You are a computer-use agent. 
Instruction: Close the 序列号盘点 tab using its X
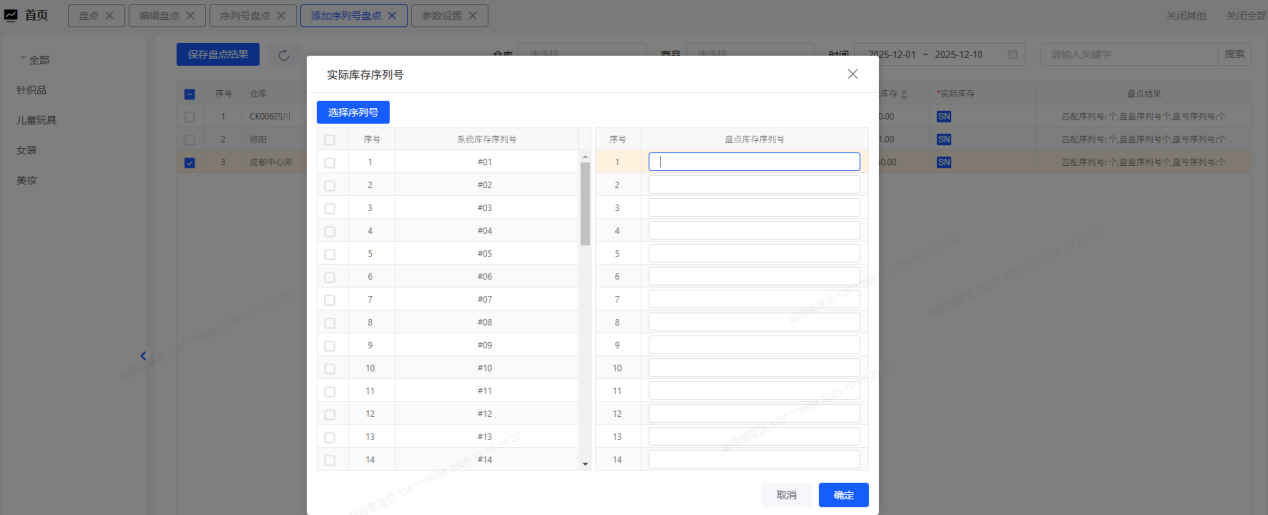[x=280, y=16]
